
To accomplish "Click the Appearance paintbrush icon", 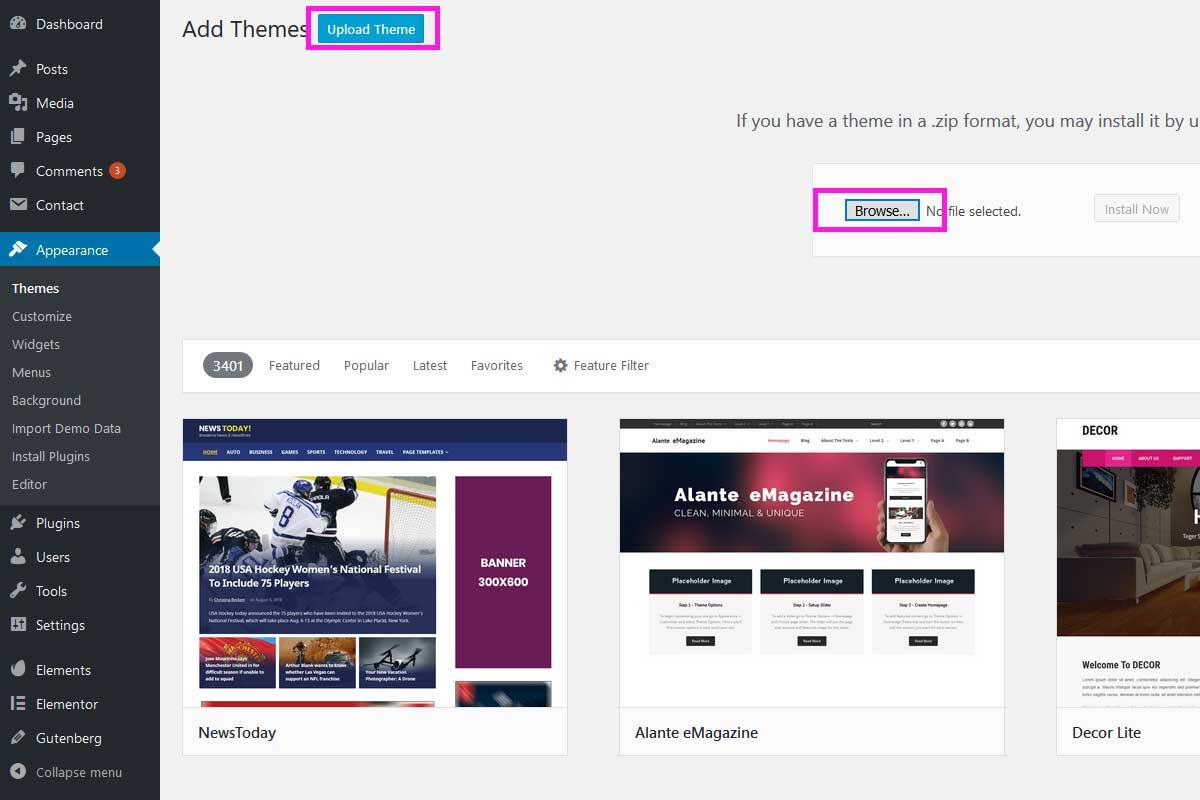I will tap(18, 250).
